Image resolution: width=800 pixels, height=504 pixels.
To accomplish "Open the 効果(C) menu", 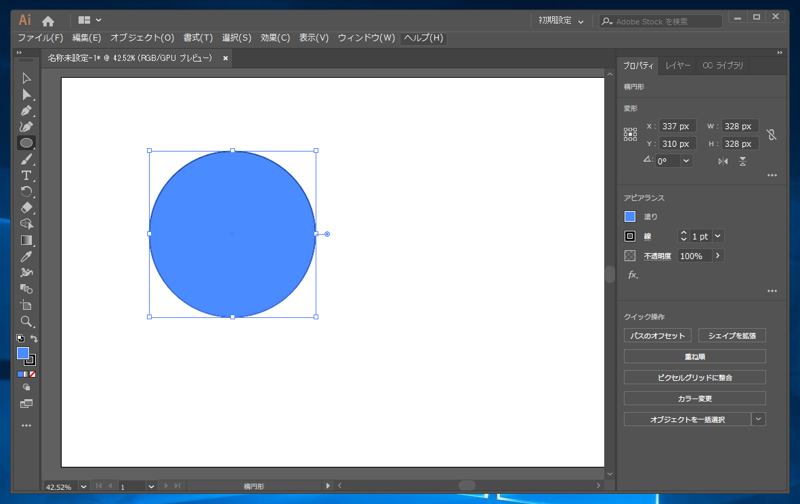I will click(275, 38).
